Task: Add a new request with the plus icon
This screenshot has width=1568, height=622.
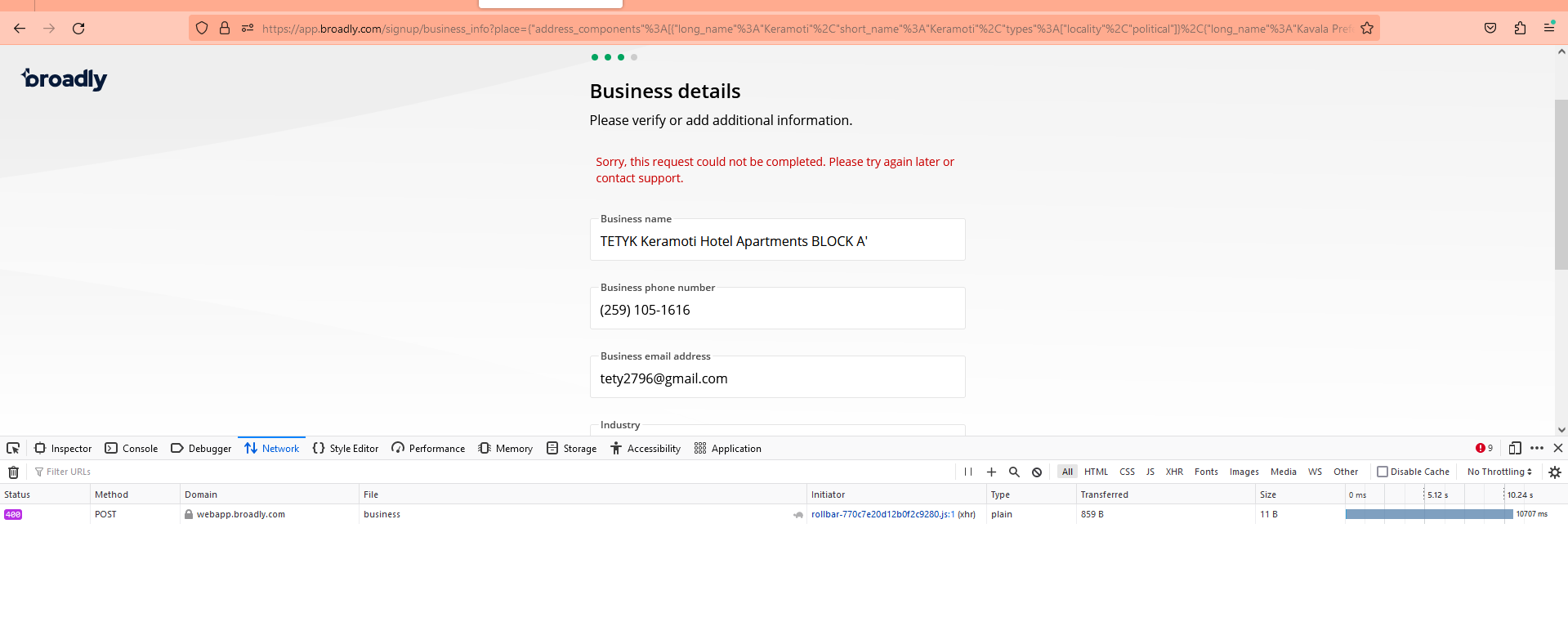Action: 991,472
